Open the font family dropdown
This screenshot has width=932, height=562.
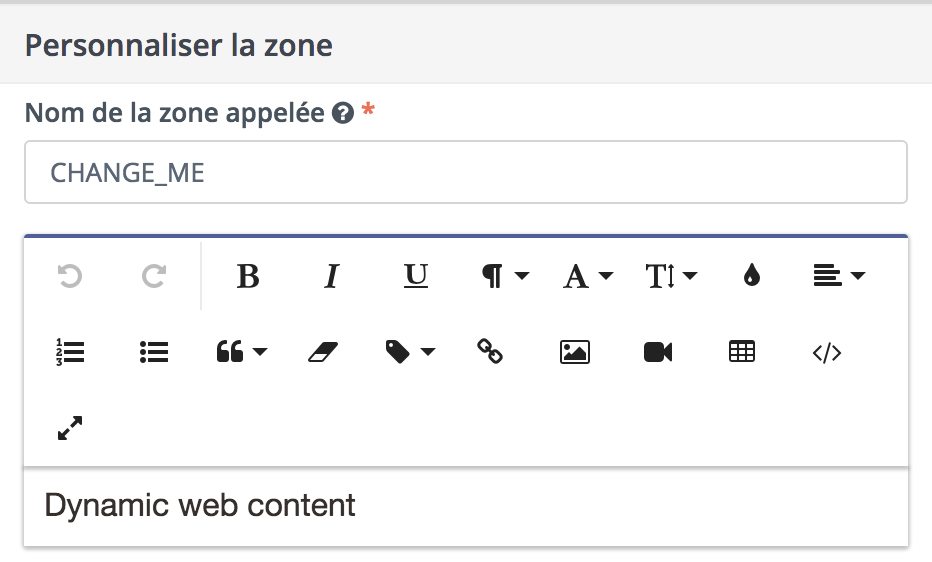click(588, 276)
